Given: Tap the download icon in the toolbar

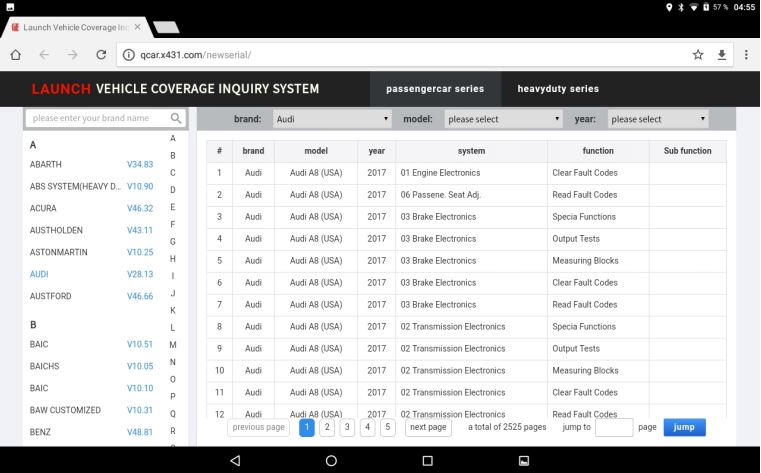Looking at the screenshot, I should pos(722,55).
